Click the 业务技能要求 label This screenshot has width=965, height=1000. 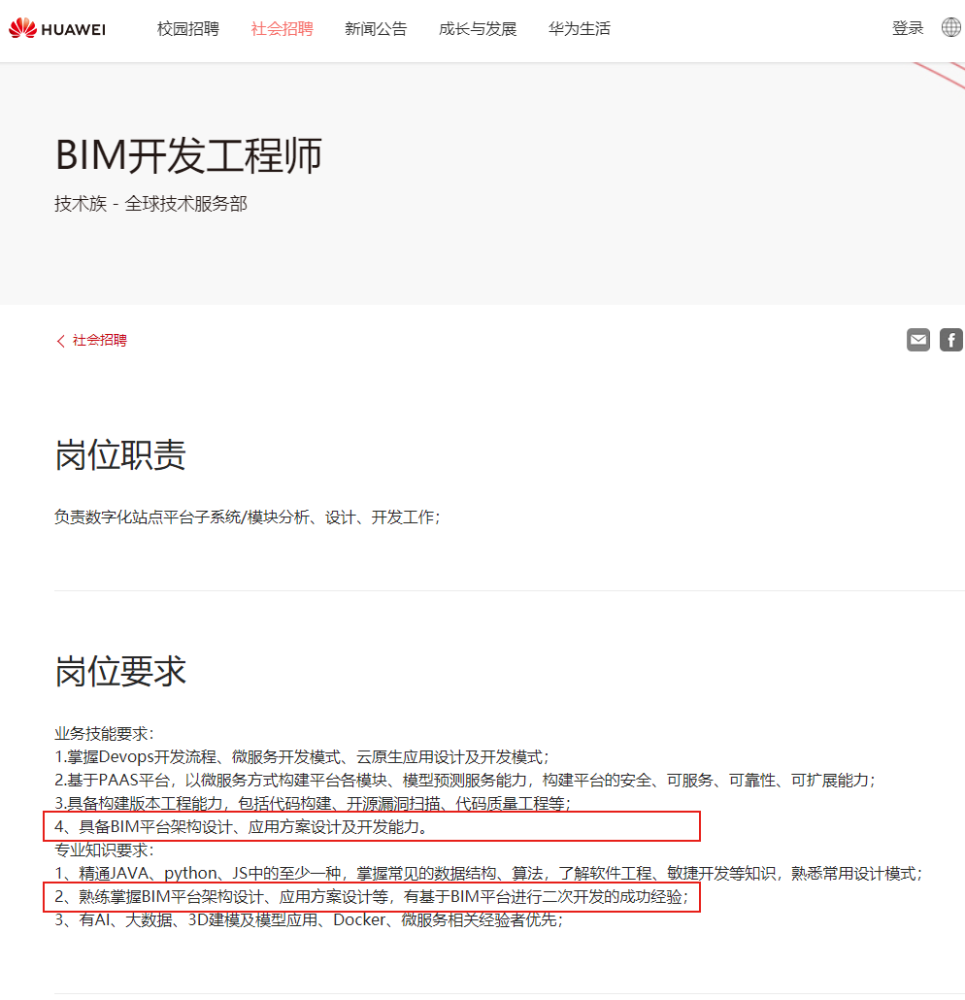point(104,733)
